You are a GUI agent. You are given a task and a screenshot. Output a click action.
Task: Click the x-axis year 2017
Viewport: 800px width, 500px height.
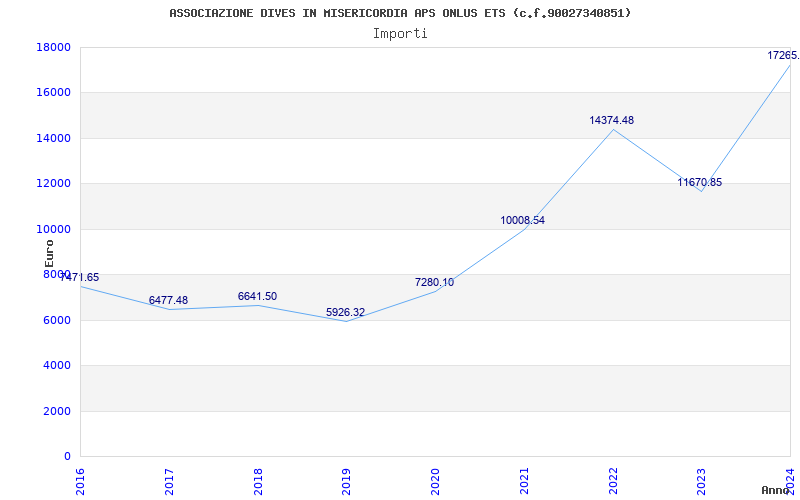coord(169,482)
